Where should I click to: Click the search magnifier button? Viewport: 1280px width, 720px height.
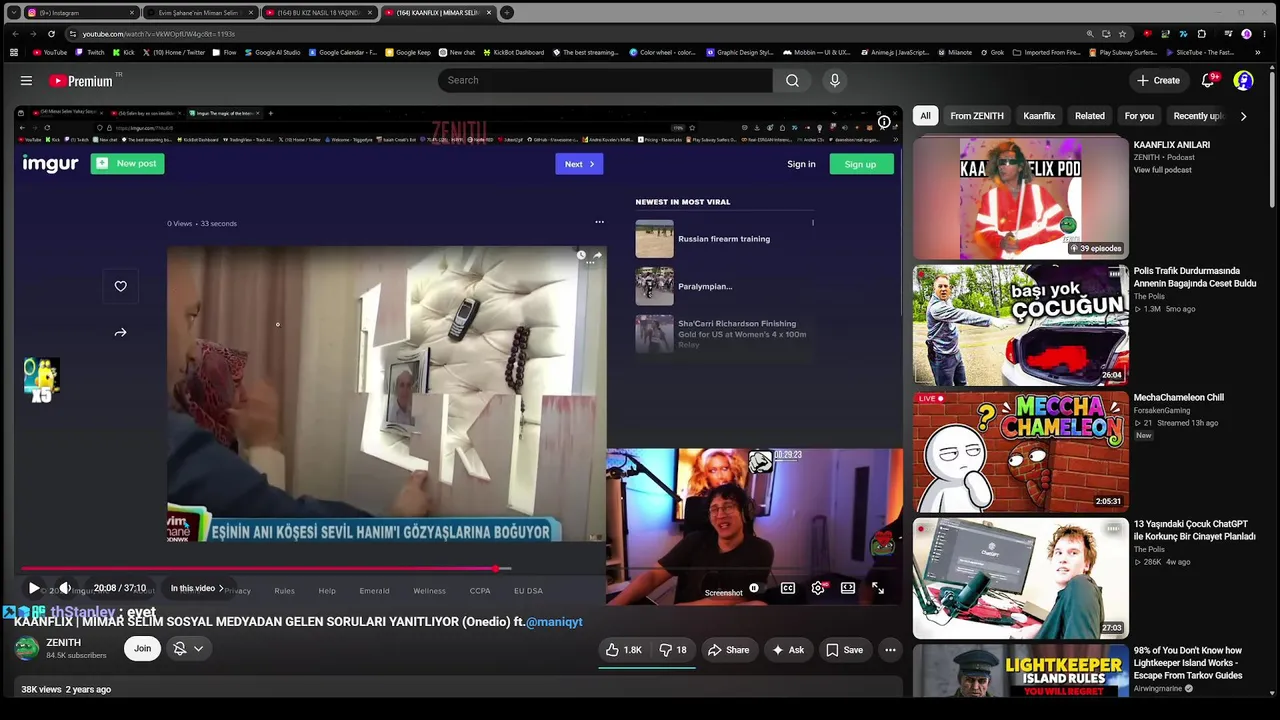coord(792,80)
